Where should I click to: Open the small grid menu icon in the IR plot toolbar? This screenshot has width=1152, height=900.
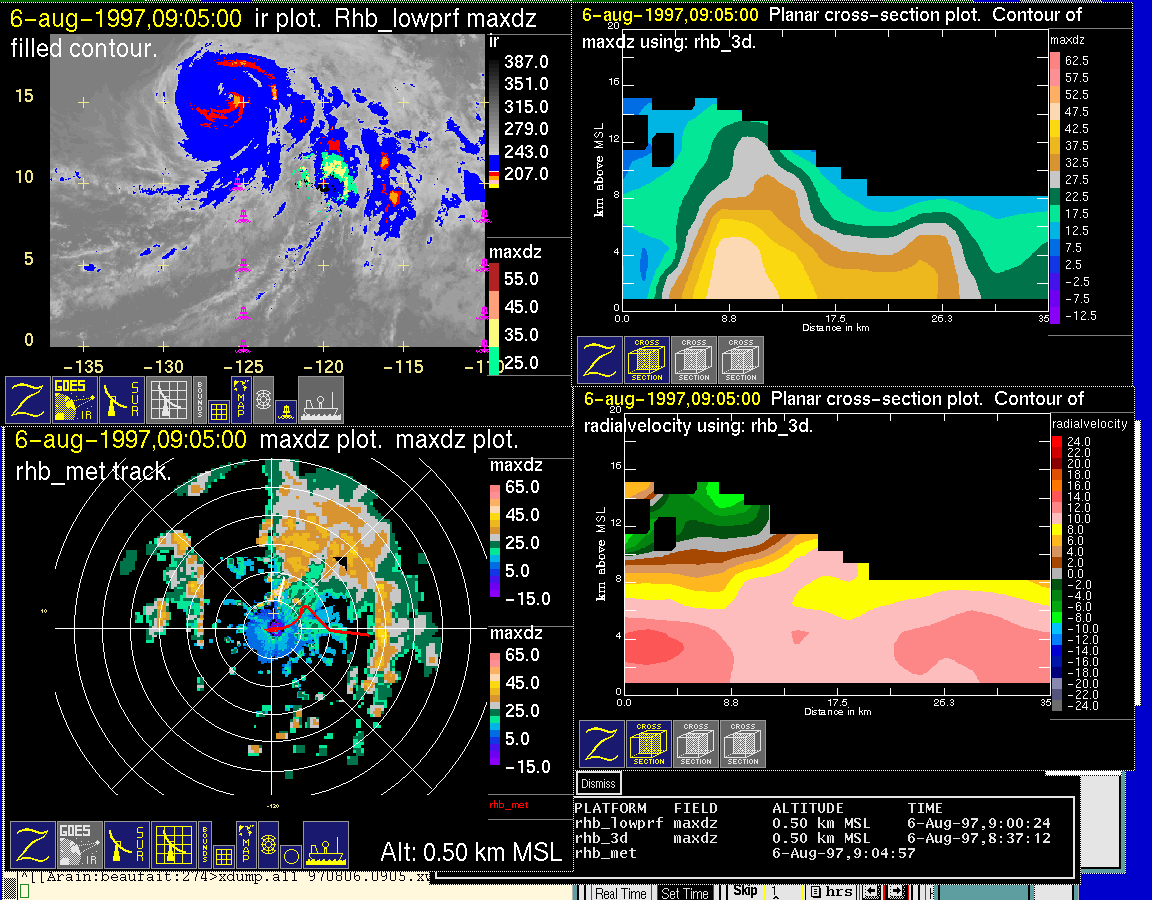pyautogui.click(x=220, y=410)
